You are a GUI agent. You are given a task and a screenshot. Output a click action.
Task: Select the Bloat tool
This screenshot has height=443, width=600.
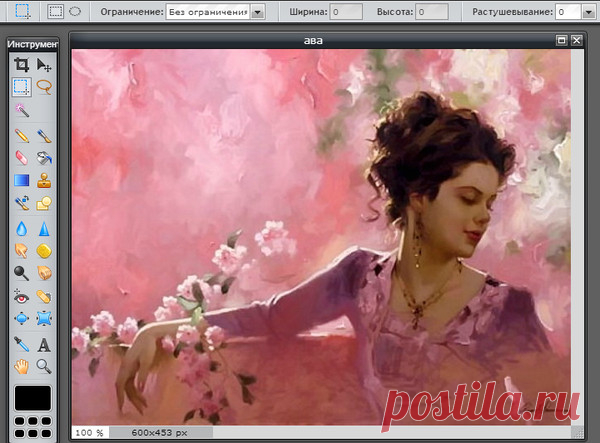coord(21,318)
